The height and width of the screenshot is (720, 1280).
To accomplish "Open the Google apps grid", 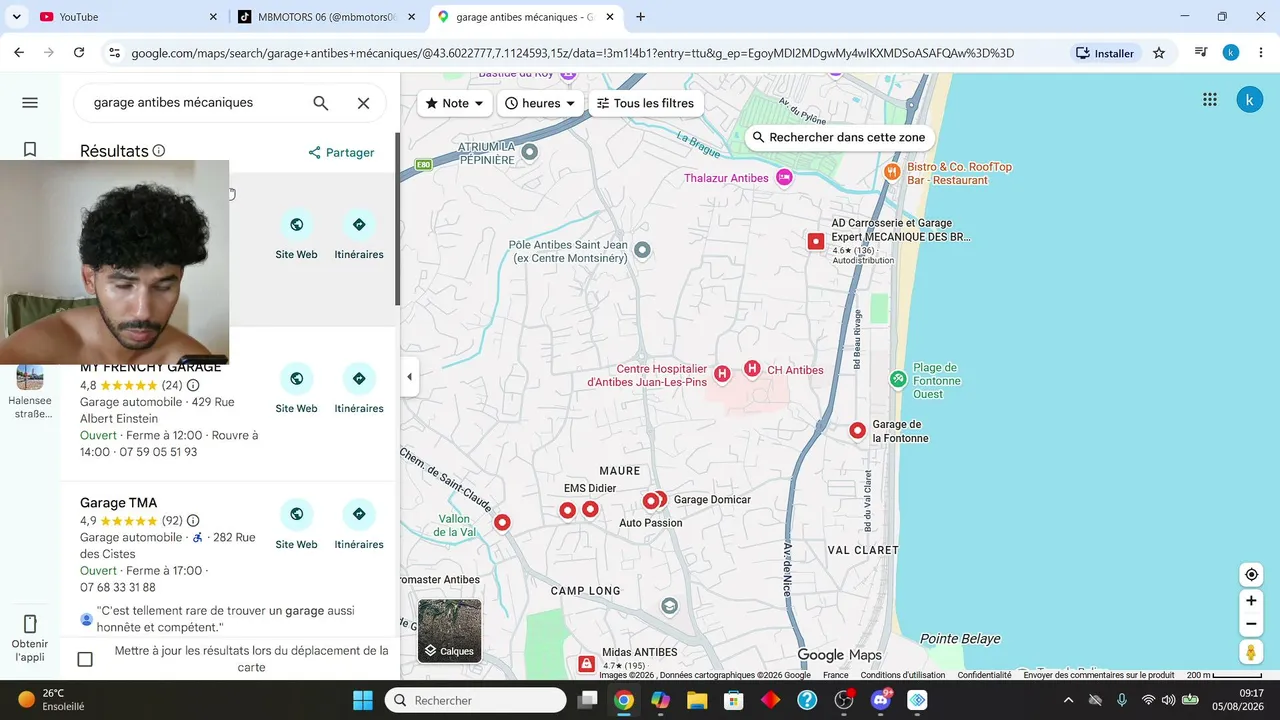I will click(x=1210, y=100).
